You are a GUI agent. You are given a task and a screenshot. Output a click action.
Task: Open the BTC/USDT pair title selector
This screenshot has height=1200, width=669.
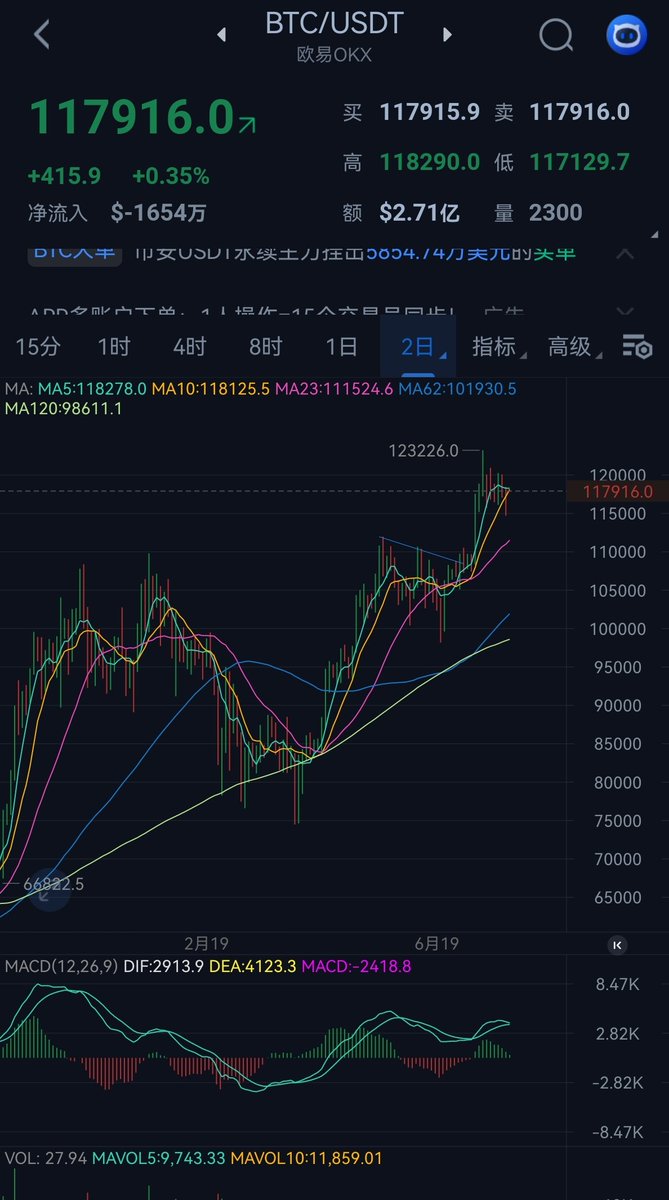[x=334, y=24]
